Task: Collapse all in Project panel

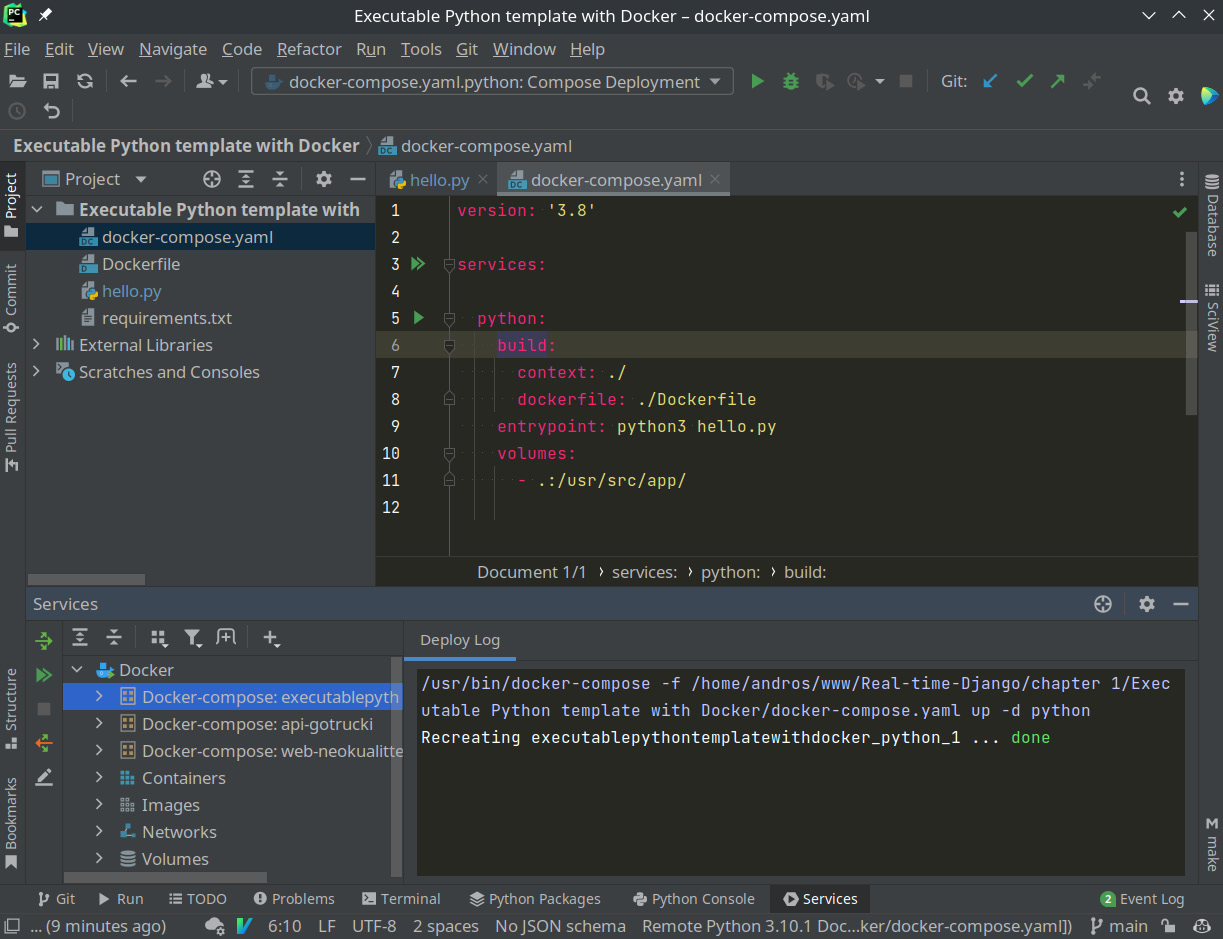Action: [x=280, y=179]
